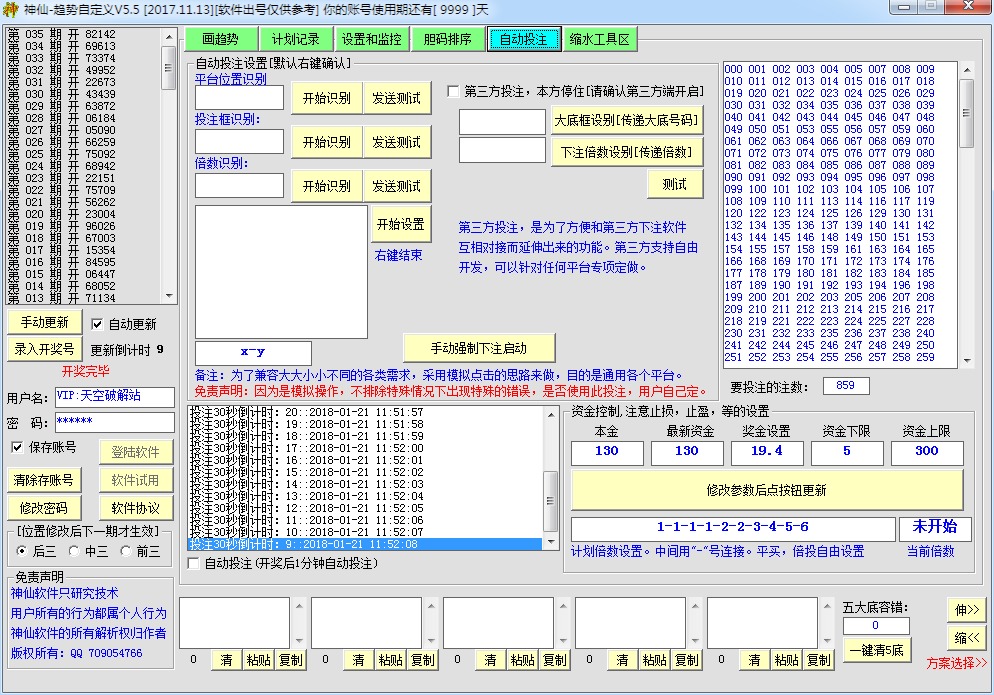Open the 计划记录 tab
The image size is (994, 695).
tap(295, 40)
